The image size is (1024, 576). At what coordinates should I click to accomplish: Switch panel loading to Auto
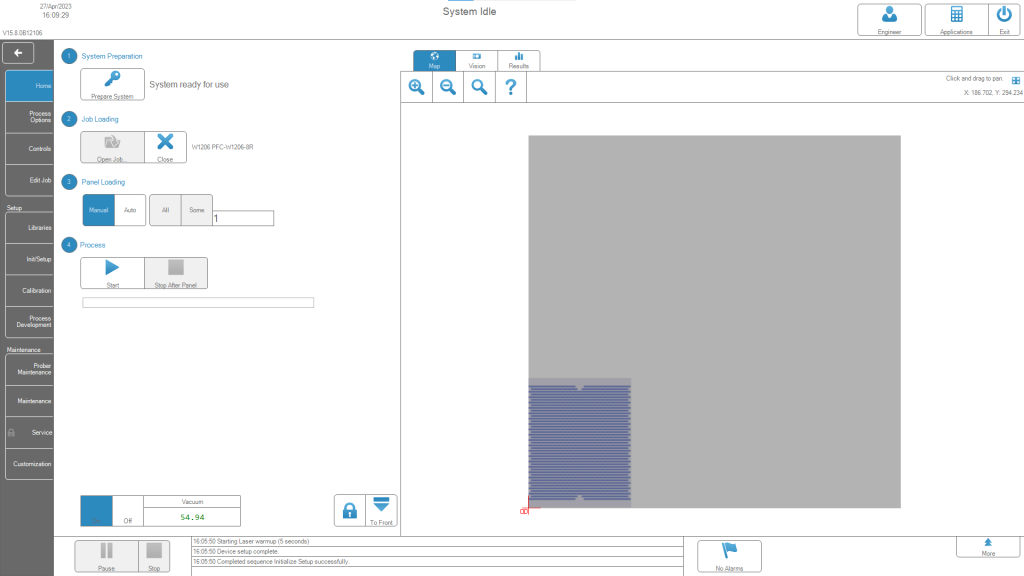(x=130, y=210)
